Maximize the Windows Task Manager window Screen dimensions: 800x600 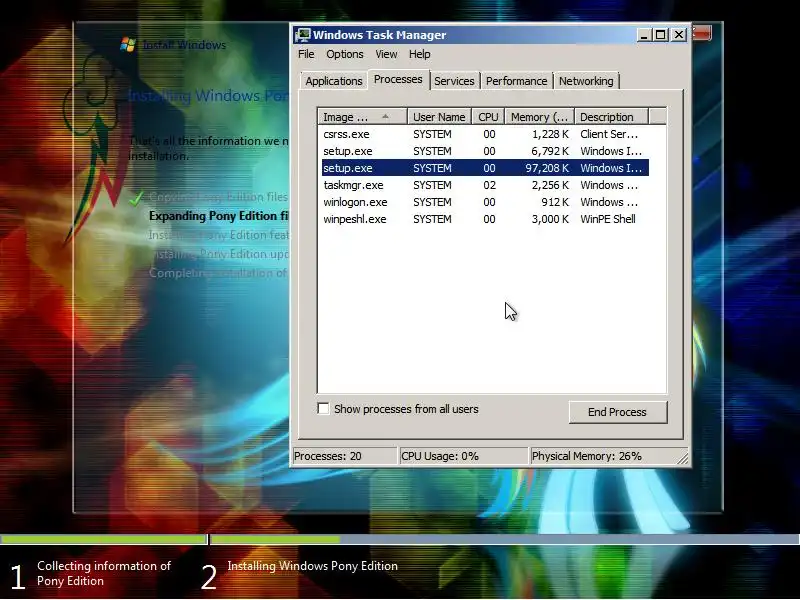(x=661, y=35)
